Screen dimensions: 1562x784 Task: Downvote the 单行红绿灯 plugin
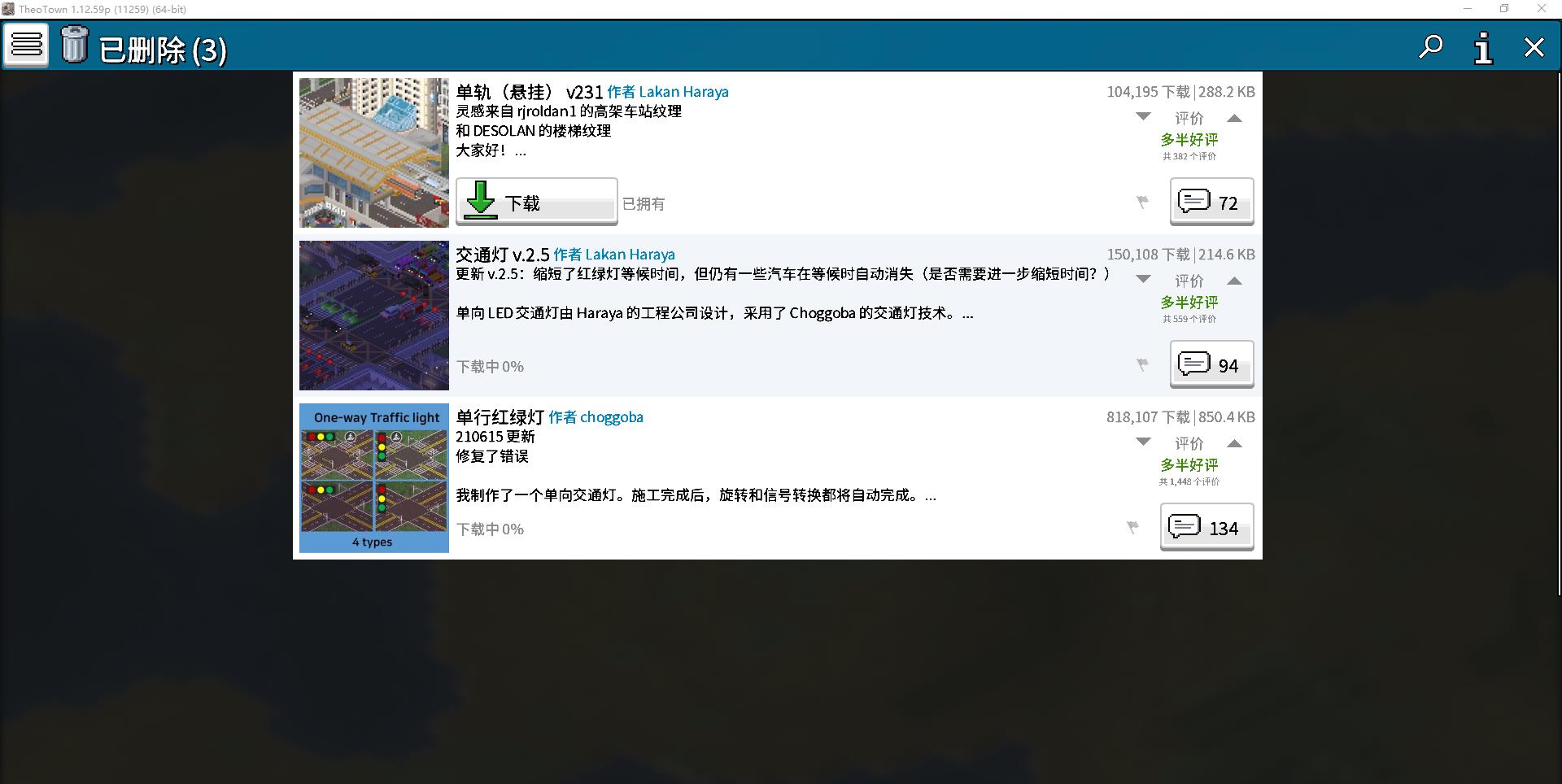click(x=1143, y=442)
